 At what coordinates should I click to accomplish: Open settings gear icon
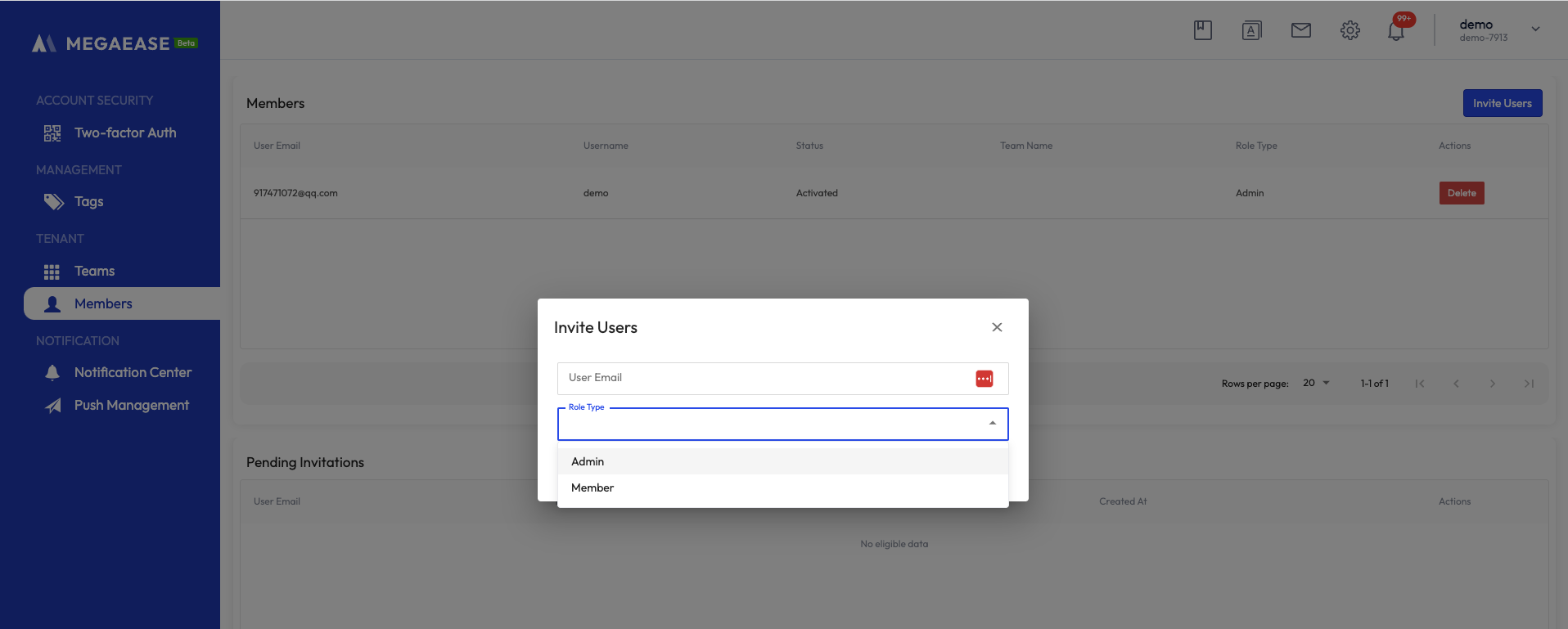tap(1349, 30)
